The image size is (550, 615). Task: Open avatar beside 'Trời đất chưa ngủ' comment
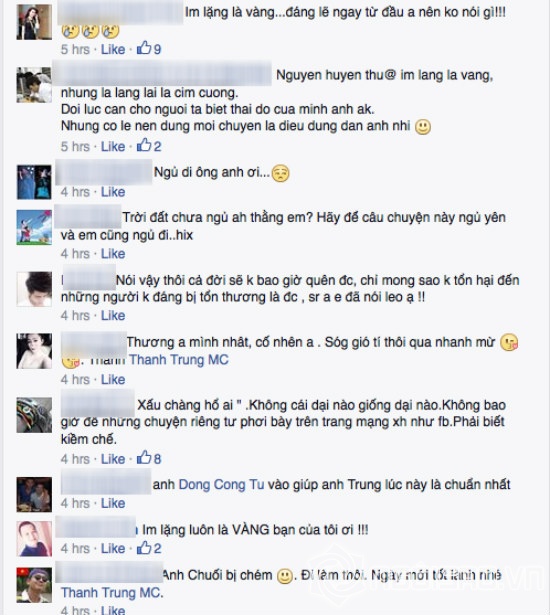tap(34, 227)
